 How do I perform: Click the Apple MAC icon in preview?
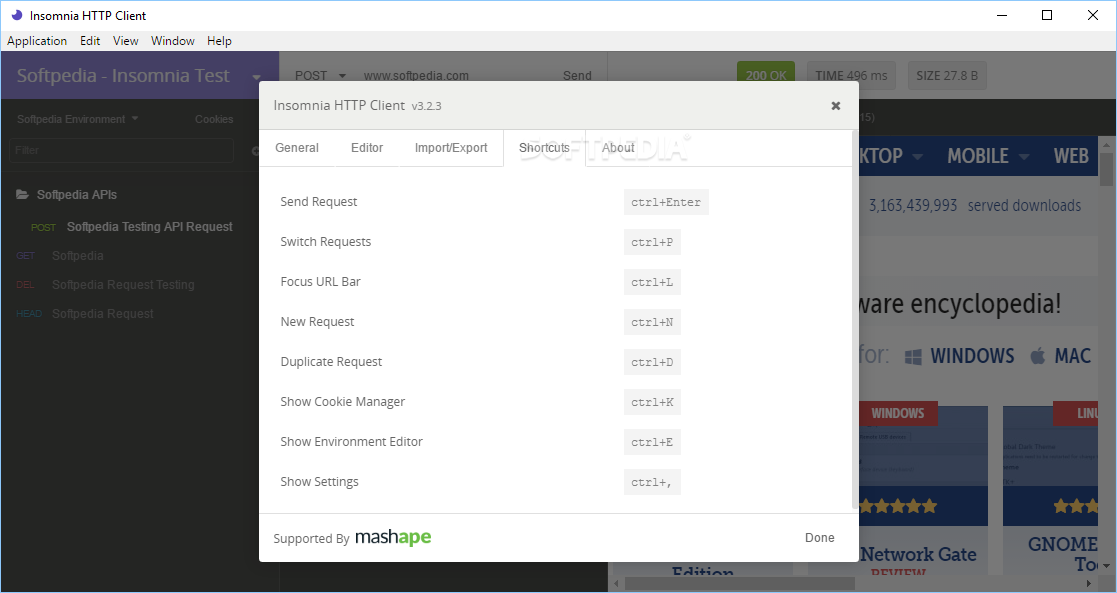(x=1038, y=356)
